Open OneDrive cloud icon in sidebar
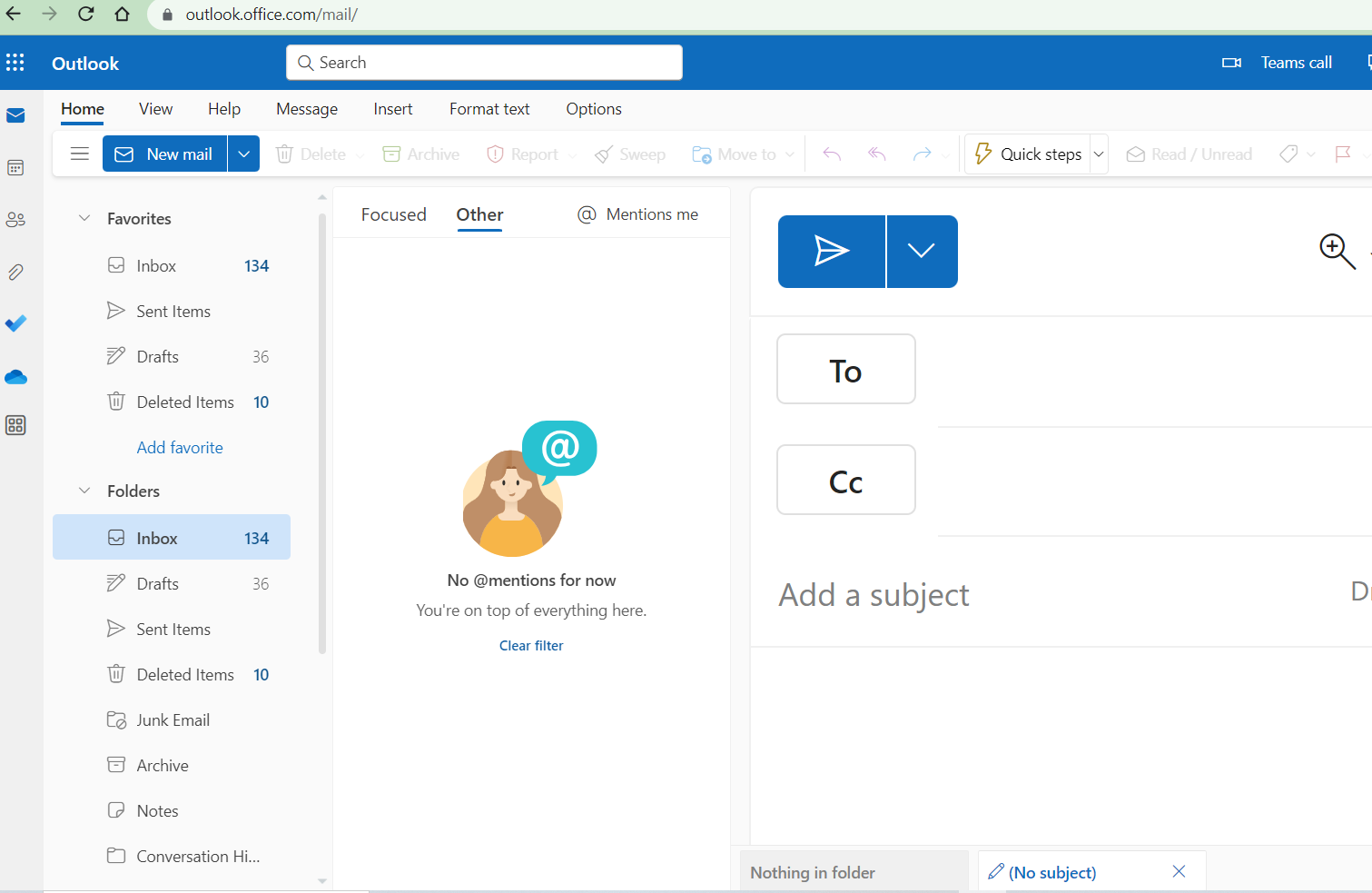Screen dimensions: 1372x893 tap(15, 376)
